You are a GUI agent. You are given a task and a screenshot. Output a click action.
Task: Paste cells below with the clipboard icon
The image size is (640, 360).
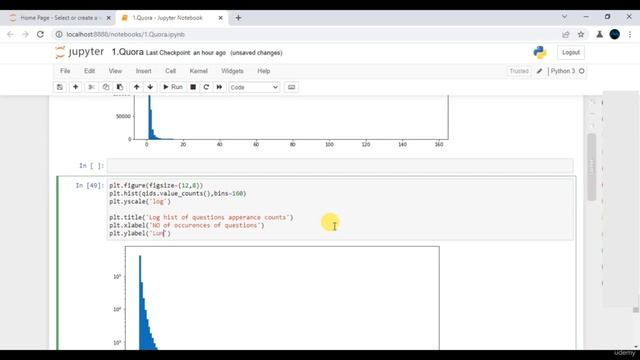120,87
